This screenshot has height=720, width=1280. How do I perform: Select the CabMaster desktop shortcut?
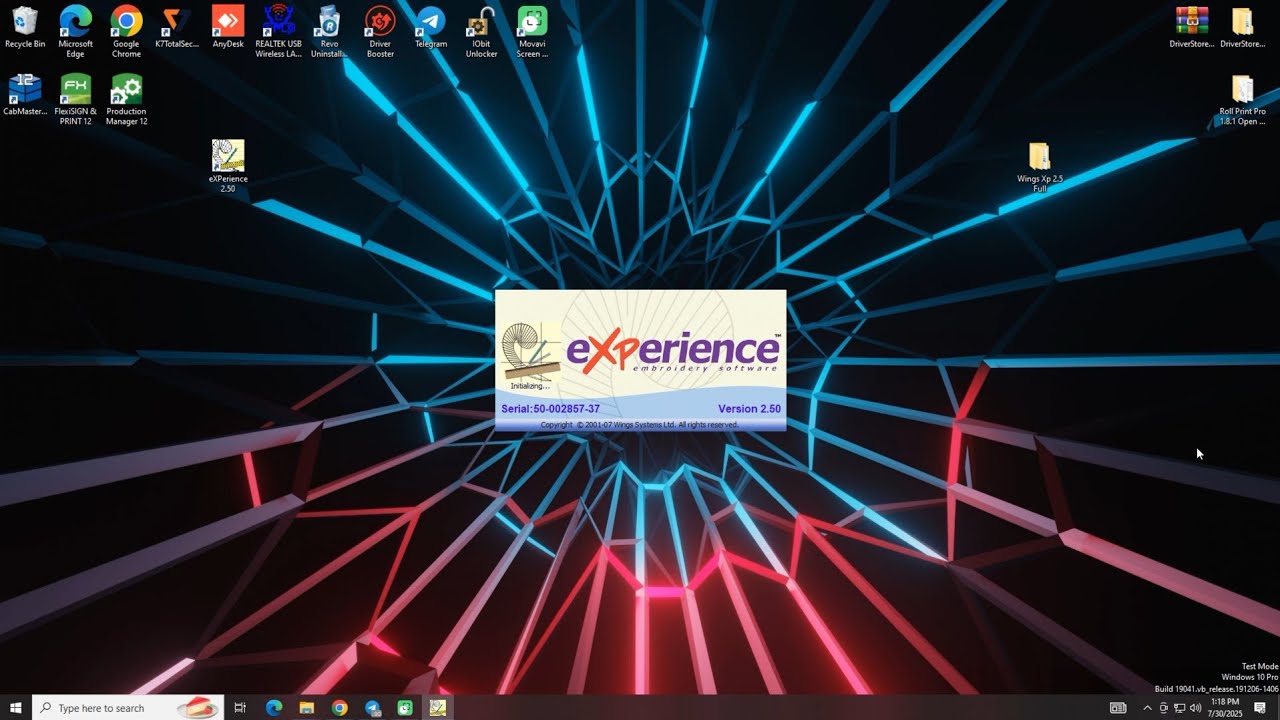tap(25, 95)
